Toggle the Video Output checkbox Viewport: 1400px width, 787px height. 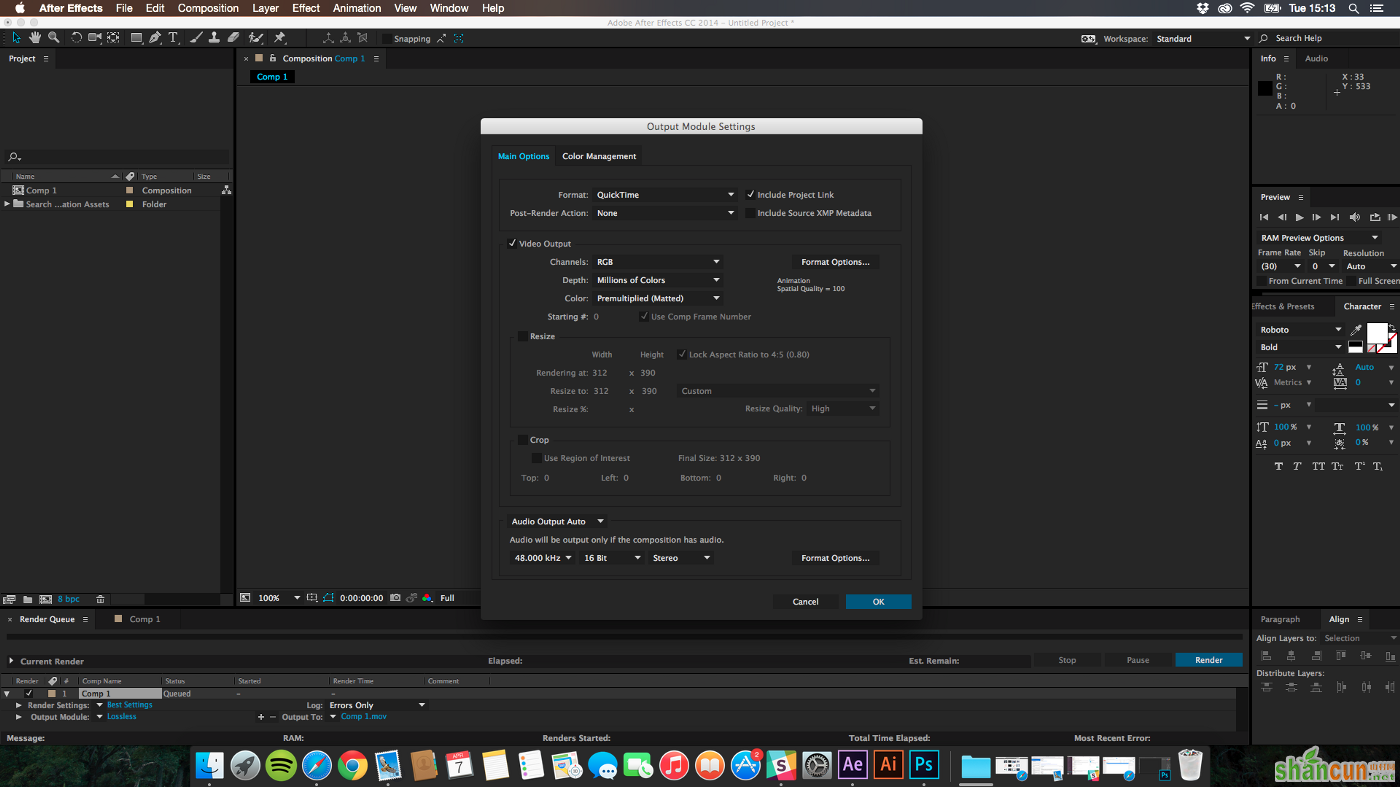pyautogui.click(x=512, y=243)
